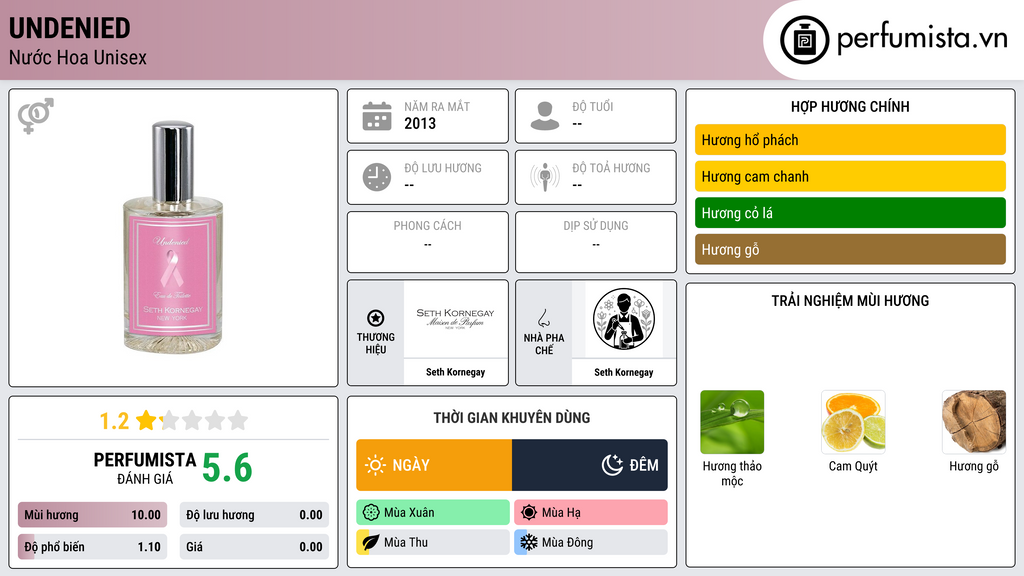1024x576 pixels.
Task: Click the clock icon beside Độ lưu hương
Action: 377,177
